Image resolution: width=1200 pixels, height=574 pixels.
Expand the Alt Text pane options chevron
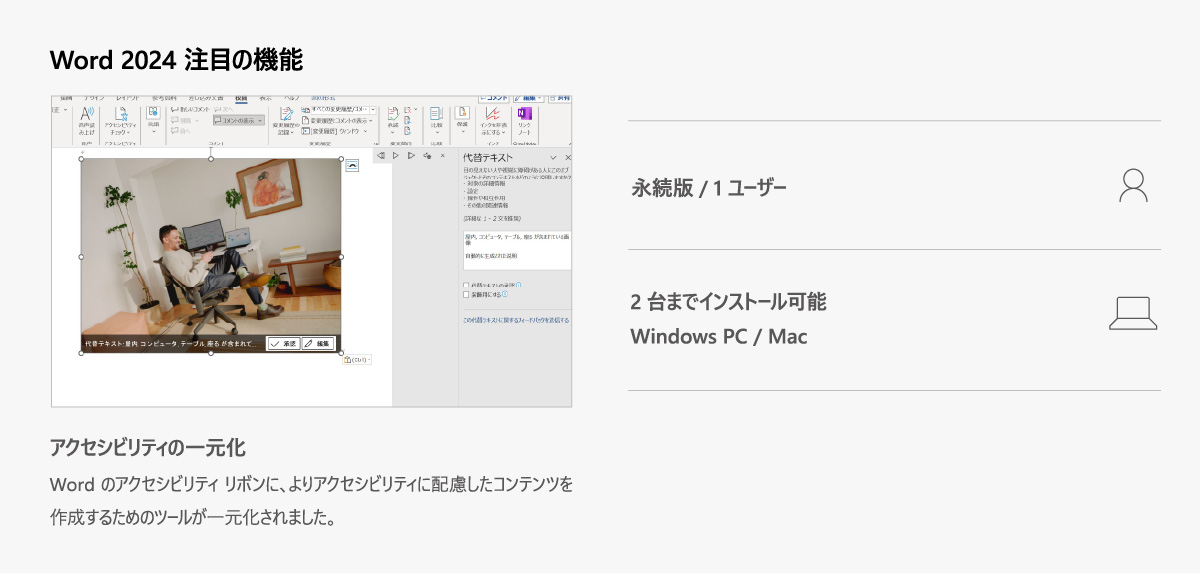click(x=553, y=158)
